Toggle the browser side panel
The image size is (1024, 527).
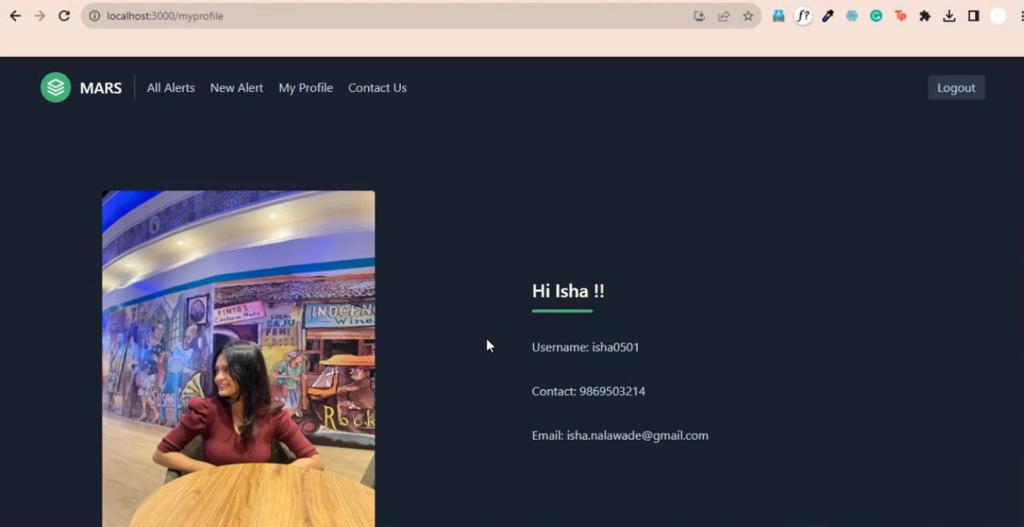[x=973, y=16]
